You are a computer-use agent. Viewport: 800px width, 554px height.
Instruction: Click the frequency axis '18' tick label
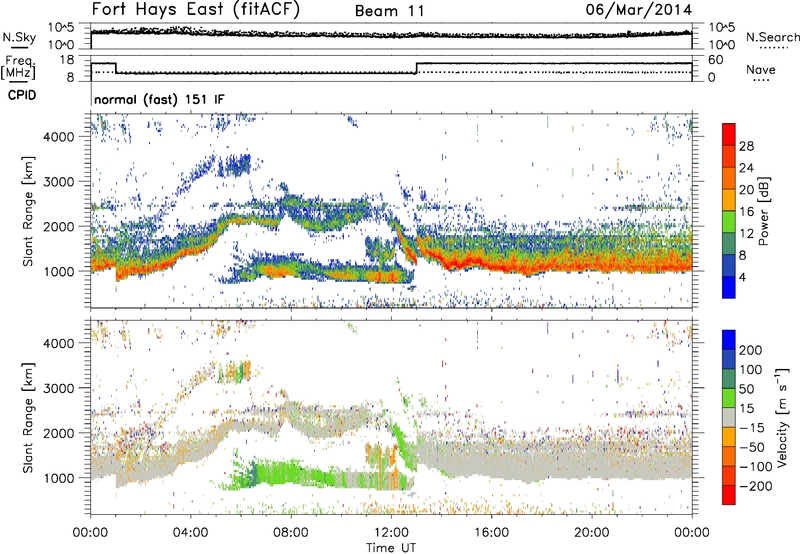67,60
